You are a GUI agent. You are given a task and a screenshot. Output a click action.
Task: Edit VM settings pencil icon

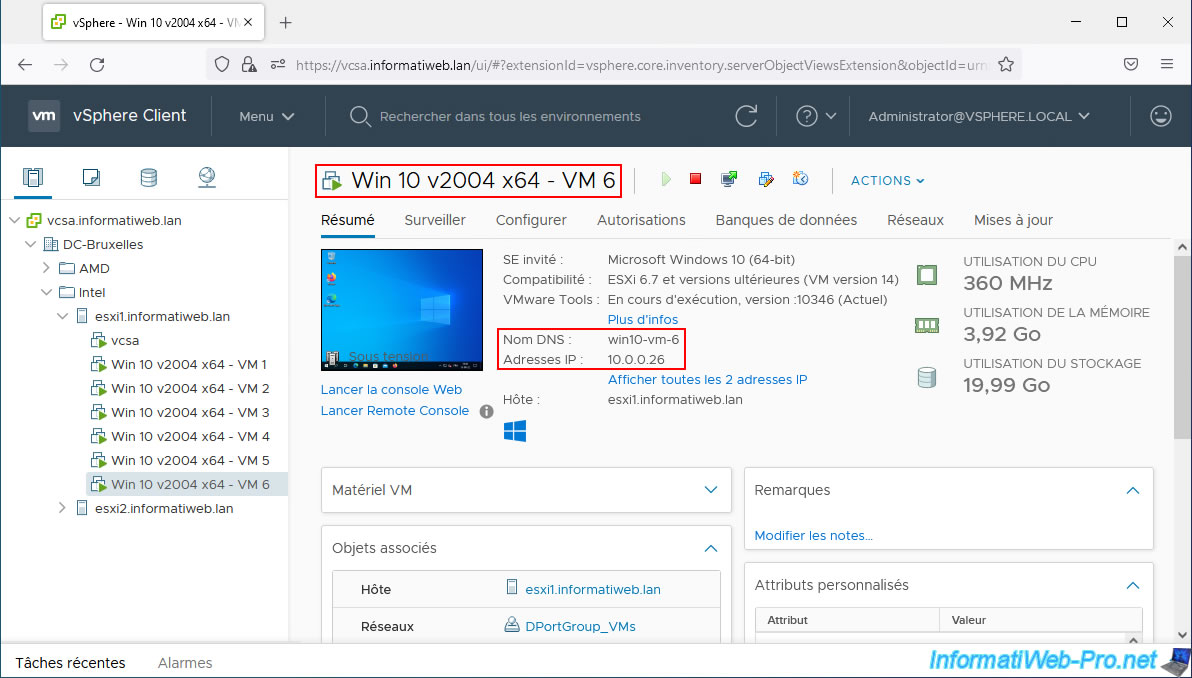pos(766,179)
